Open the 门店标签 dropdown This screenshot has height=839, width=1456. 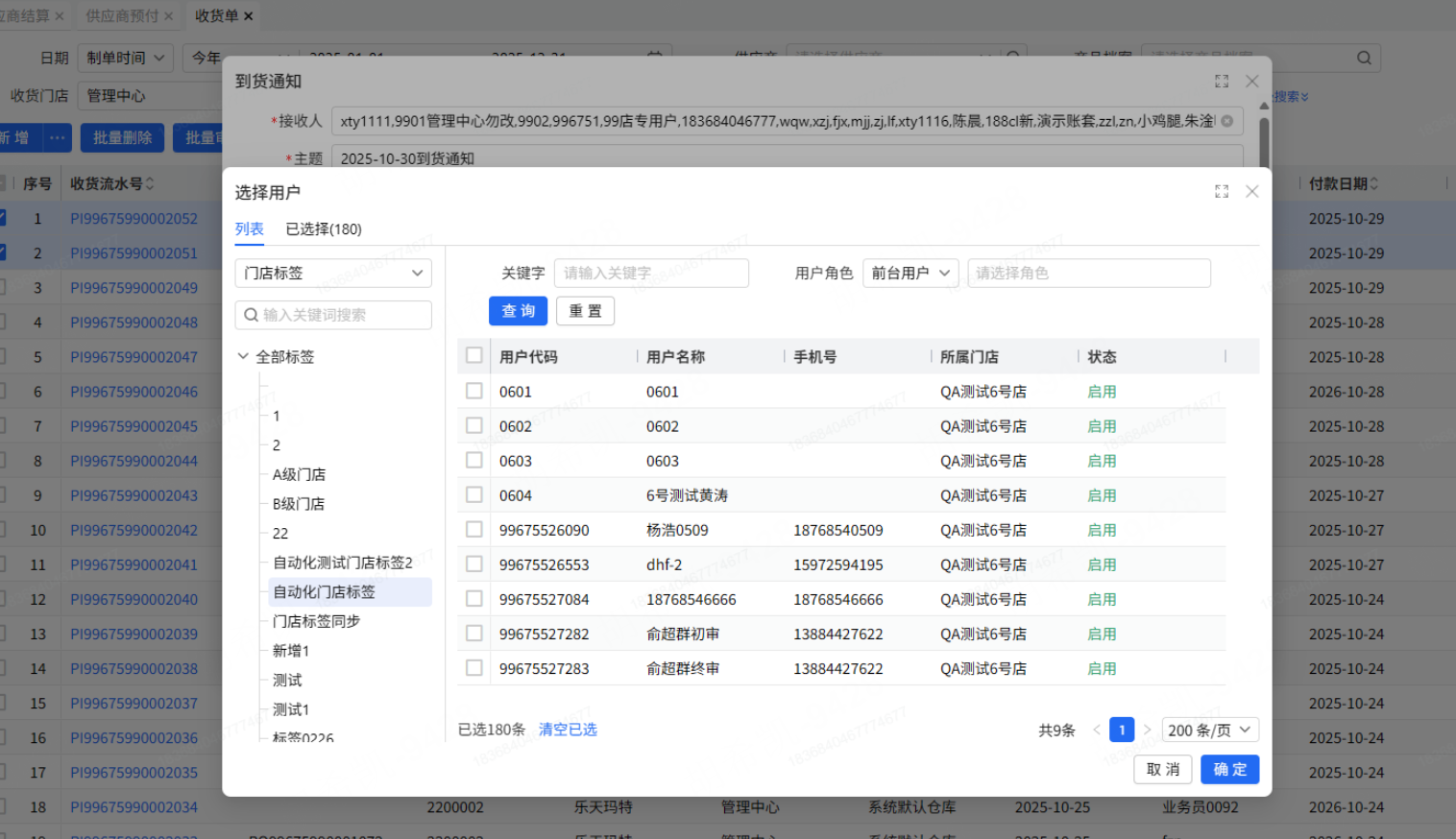coord(332,274)
